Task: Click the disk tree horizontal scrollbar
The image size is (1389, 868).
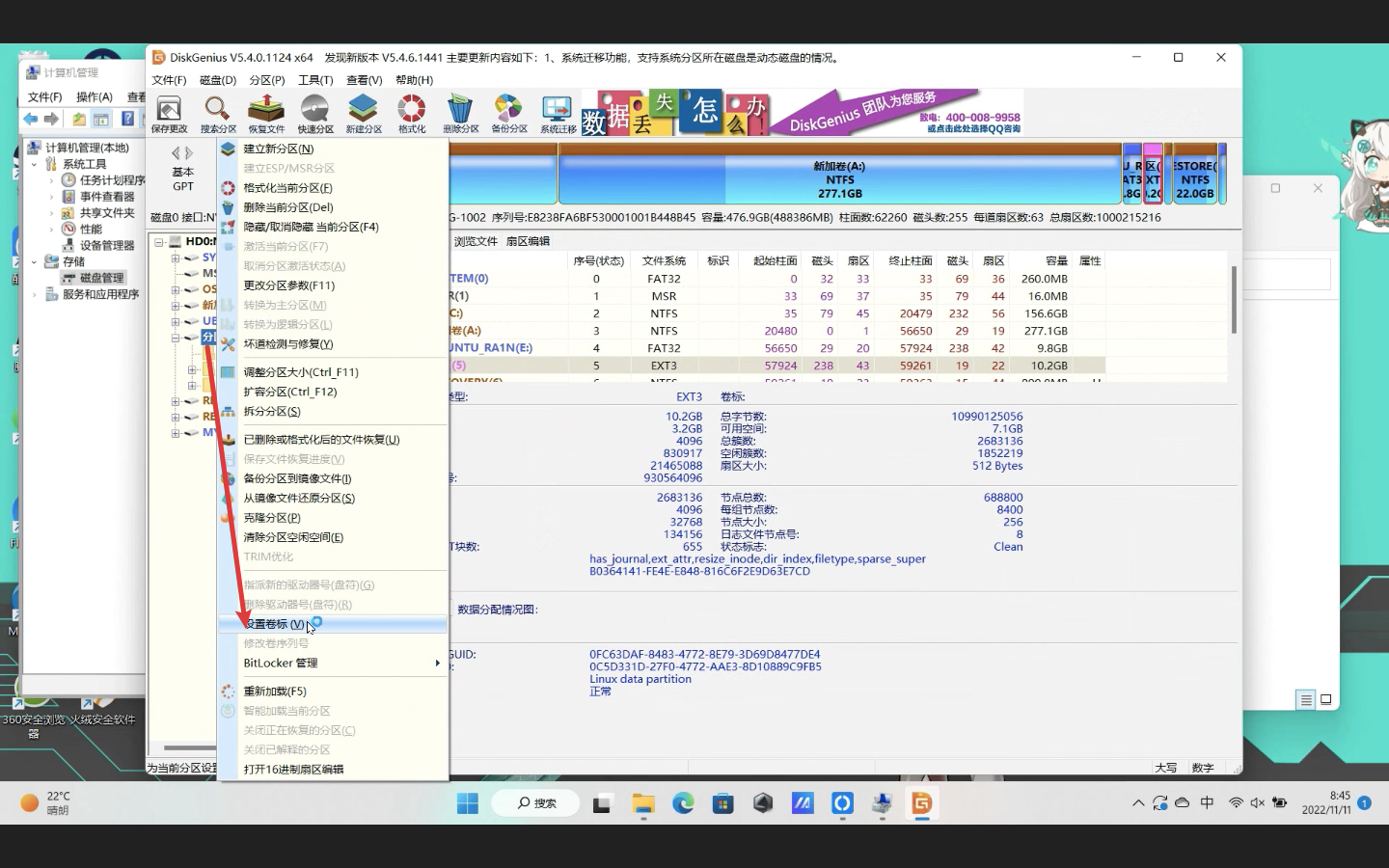Action: [x=189, y=747]
